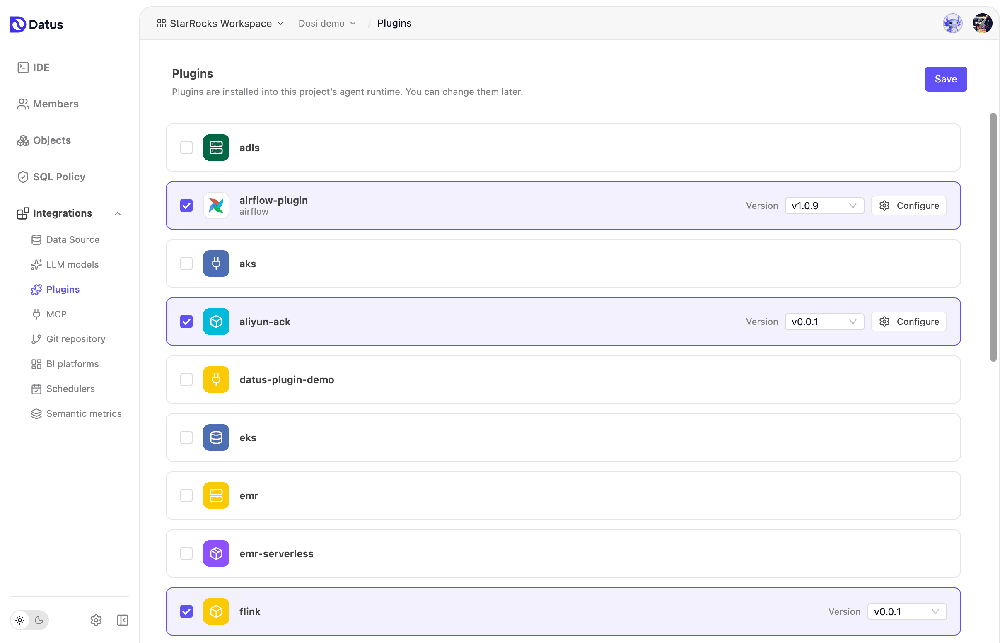Click the MCP plug icon
This screenshot has height=643, width=1000.
point(36,314)
